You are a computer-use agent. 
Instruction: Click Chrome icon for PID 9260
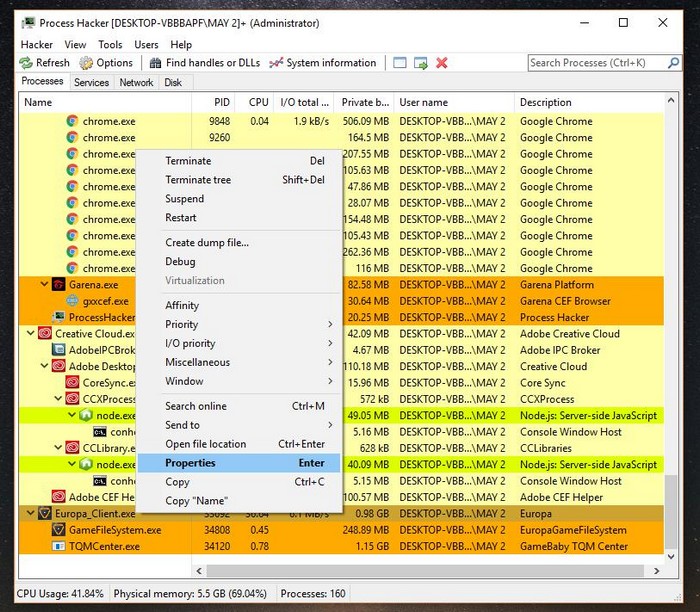pos(72,137)
